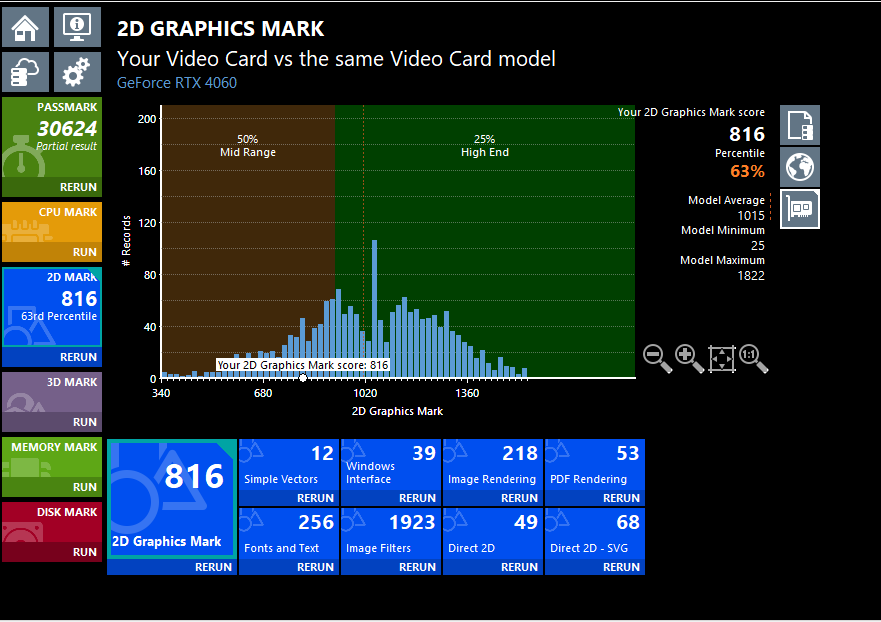
Task: Run the Disk Mark test
Action: pyautogui.click(x=83, y=552)
